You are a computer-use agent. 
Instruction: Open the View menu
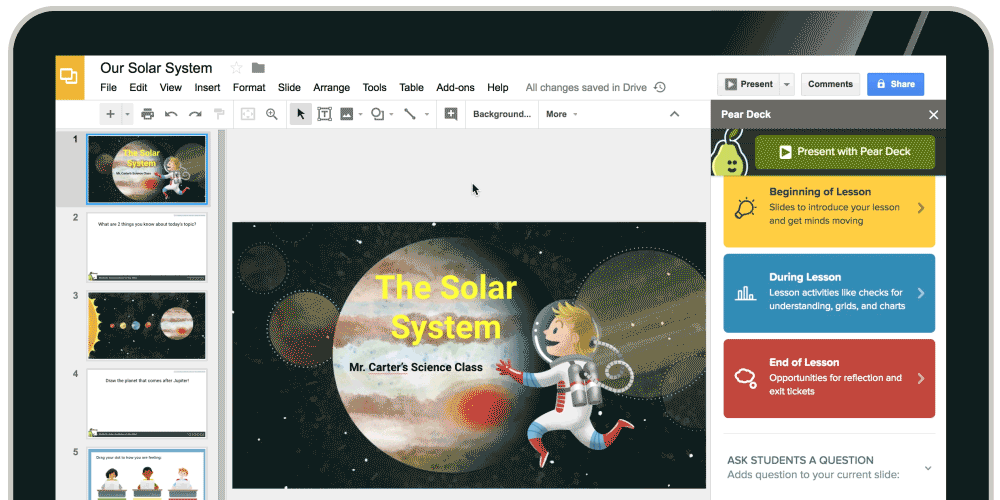click(171, 87)
